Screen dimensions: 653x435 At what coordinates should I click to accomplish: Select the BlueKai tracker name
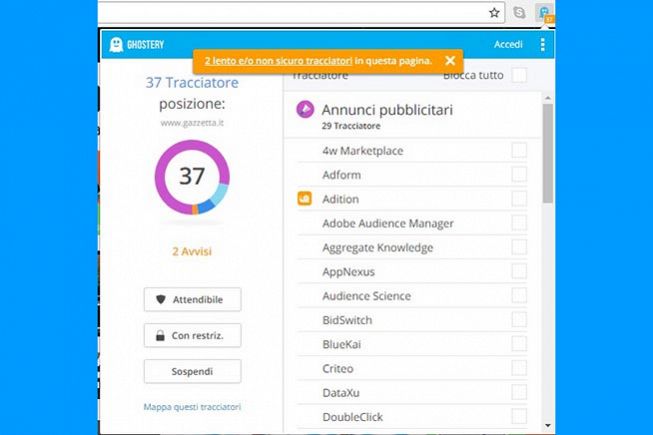pos(341,344)
